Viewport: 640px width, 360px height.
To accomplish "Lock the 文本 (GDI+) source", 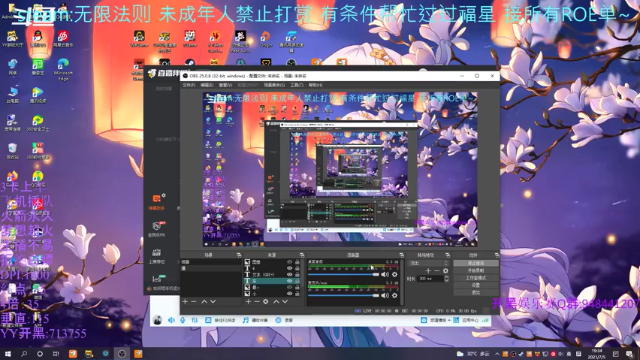I will click(x=297, y=275).
